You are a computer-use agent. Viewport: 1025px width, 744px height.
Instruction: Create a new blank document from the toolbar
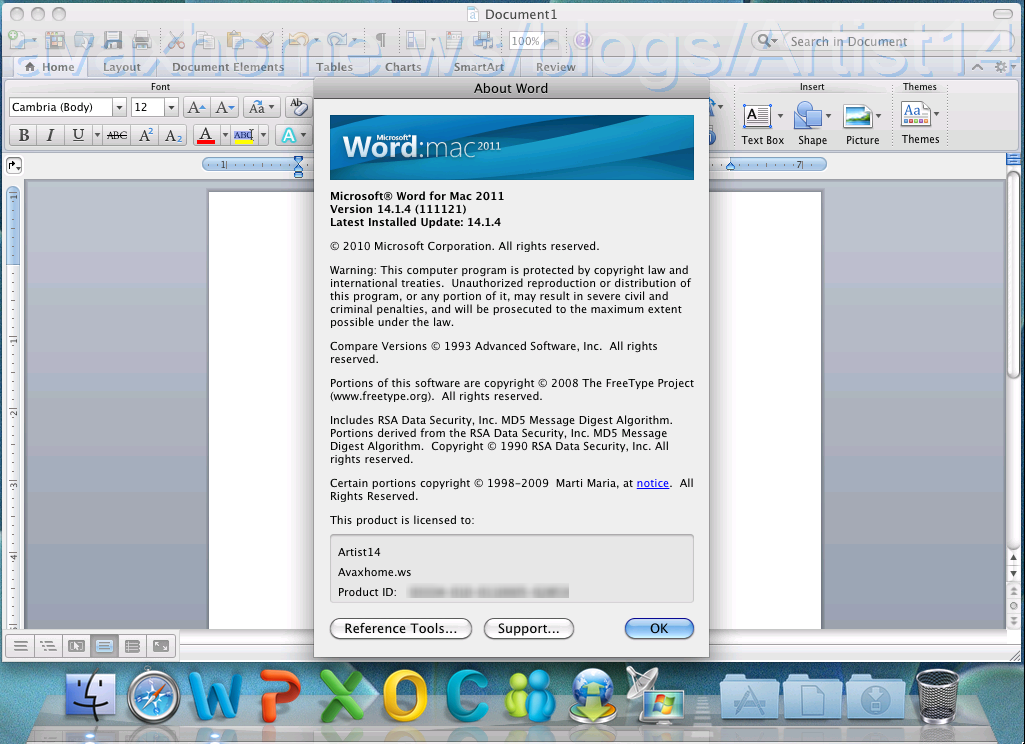tap(17, 41)
